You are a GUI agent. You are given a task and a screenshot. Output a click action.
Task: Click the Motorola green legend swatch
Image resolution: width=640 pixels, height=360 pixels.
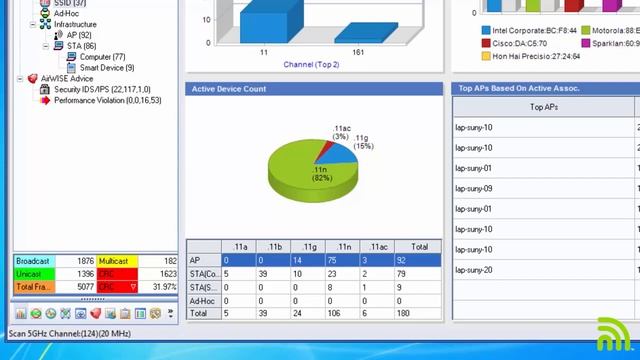(586, 31)
